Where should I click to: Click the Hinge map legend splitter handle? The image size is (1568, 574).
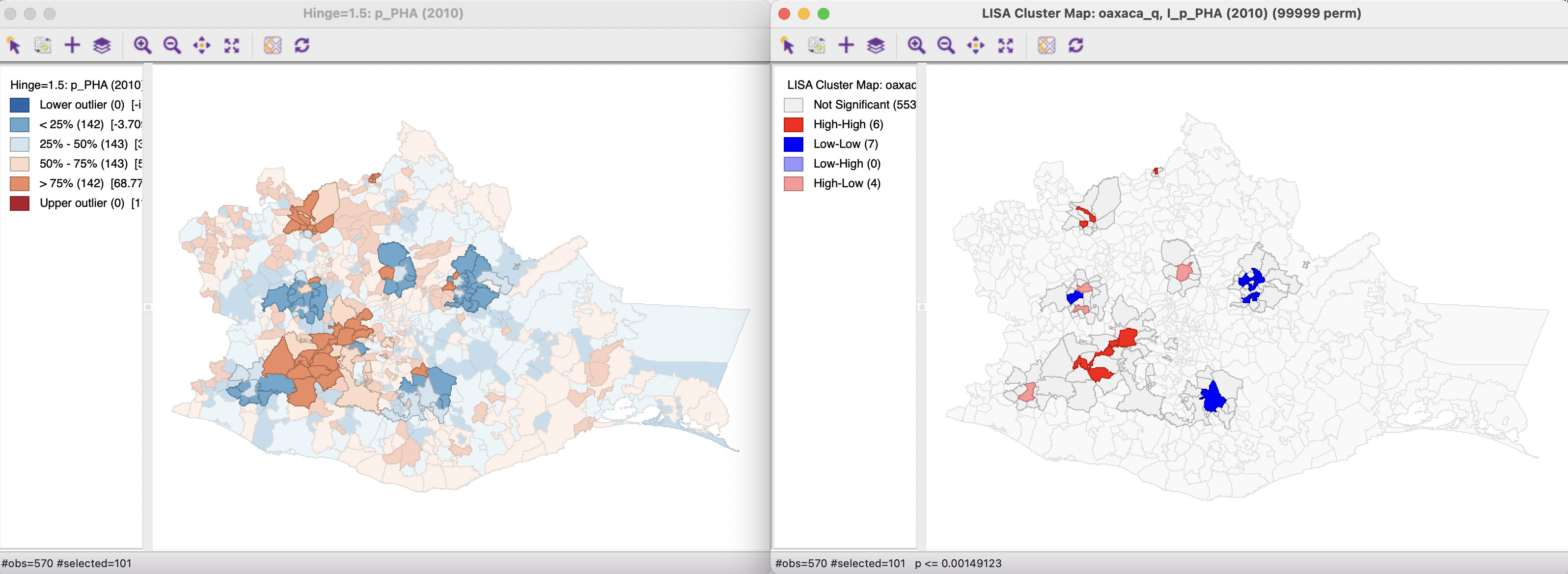click(x=148, y=307)
